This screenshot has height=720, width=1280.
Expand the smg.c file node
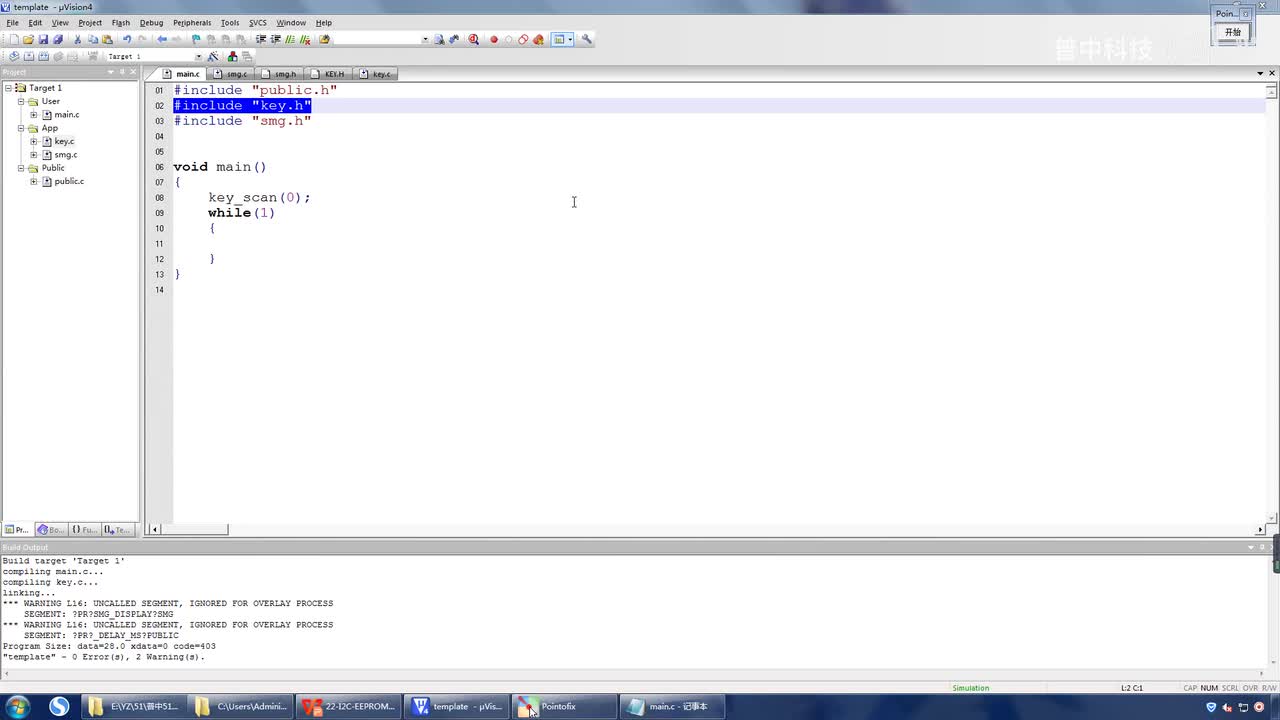click(x=33, y=155)
